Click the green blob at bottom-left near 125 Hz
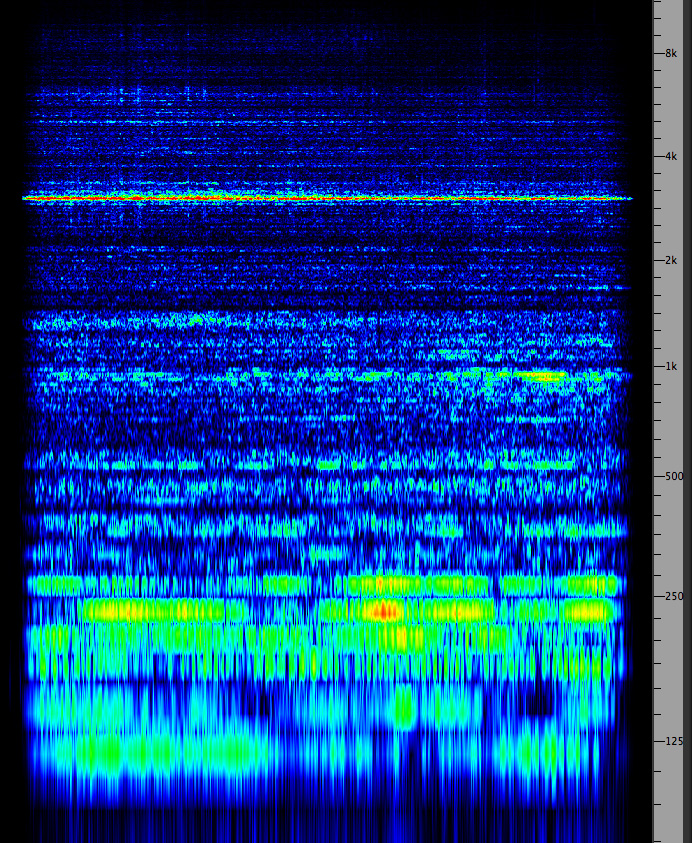 pyautogui.click(x=100, y=752)
